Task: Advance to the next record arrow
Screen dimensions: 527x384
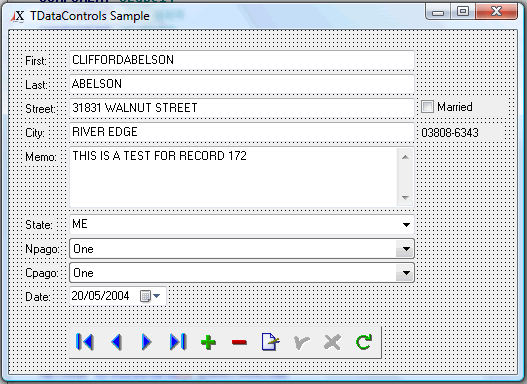Action: (147, 342)
